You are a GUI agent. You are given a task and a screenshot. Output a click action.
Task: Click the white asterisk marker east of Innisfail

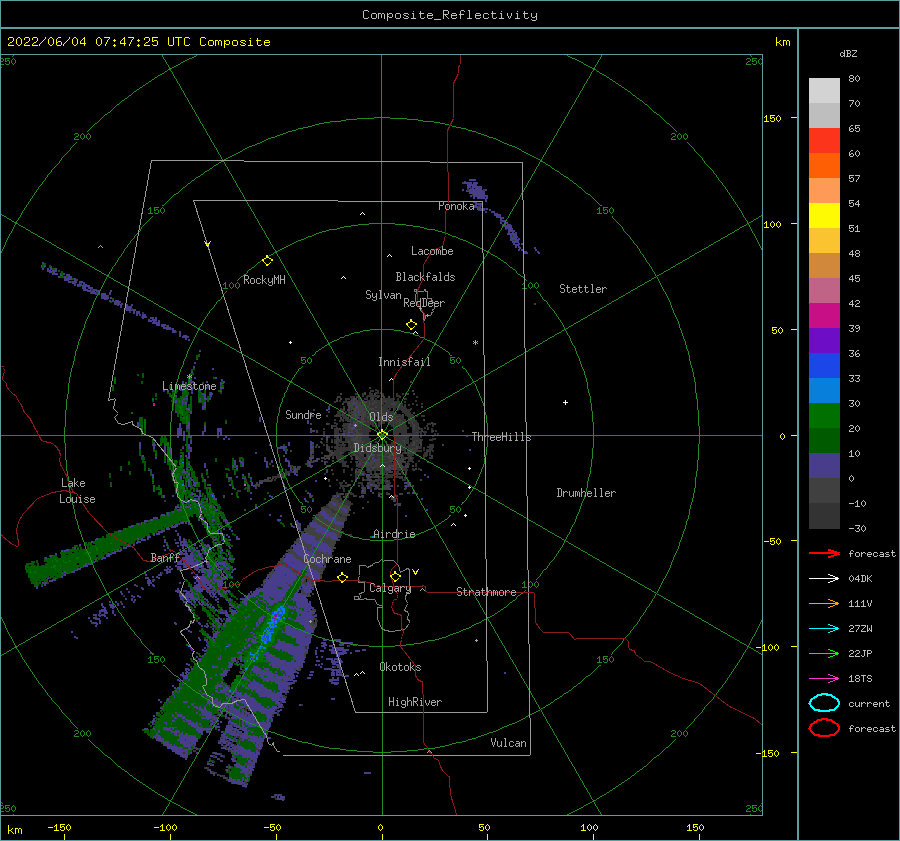(x=475, y=343)
